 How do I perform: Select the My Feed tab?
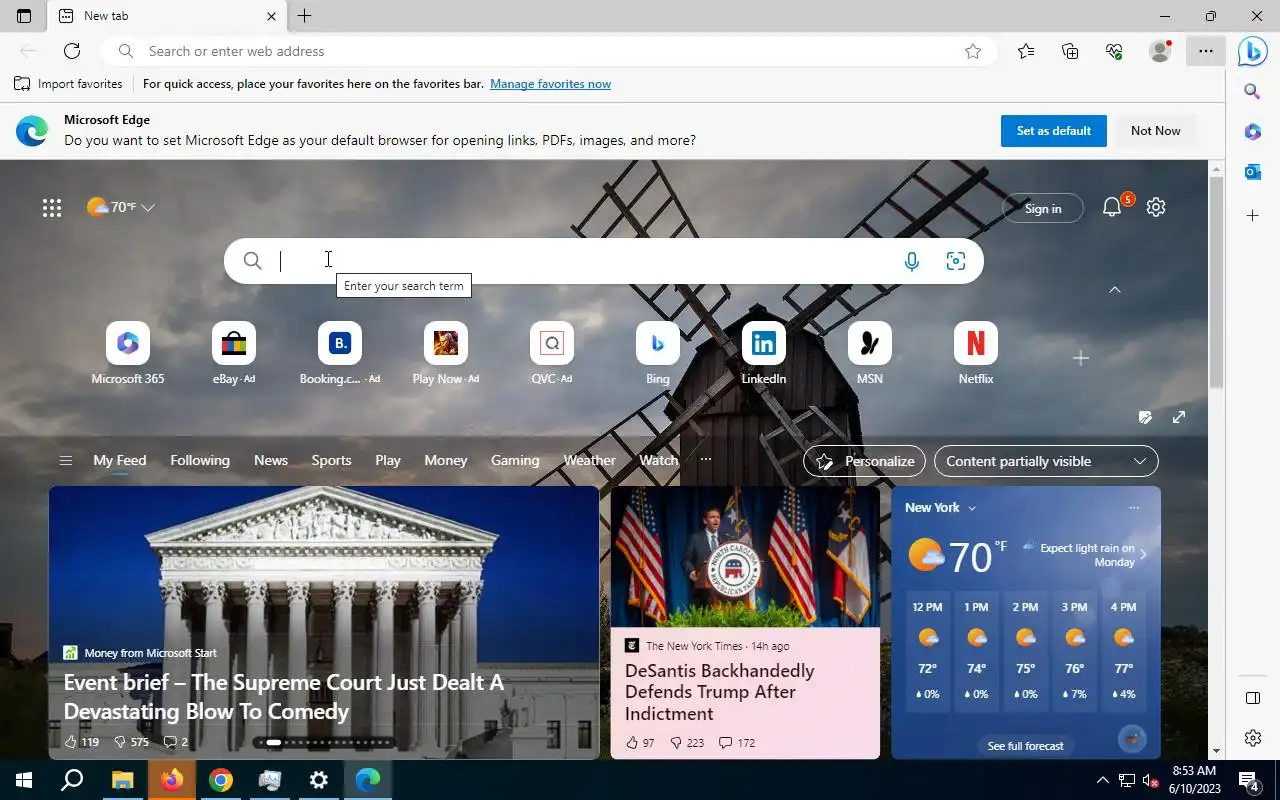pyautogui.click(x=120, y=460)
